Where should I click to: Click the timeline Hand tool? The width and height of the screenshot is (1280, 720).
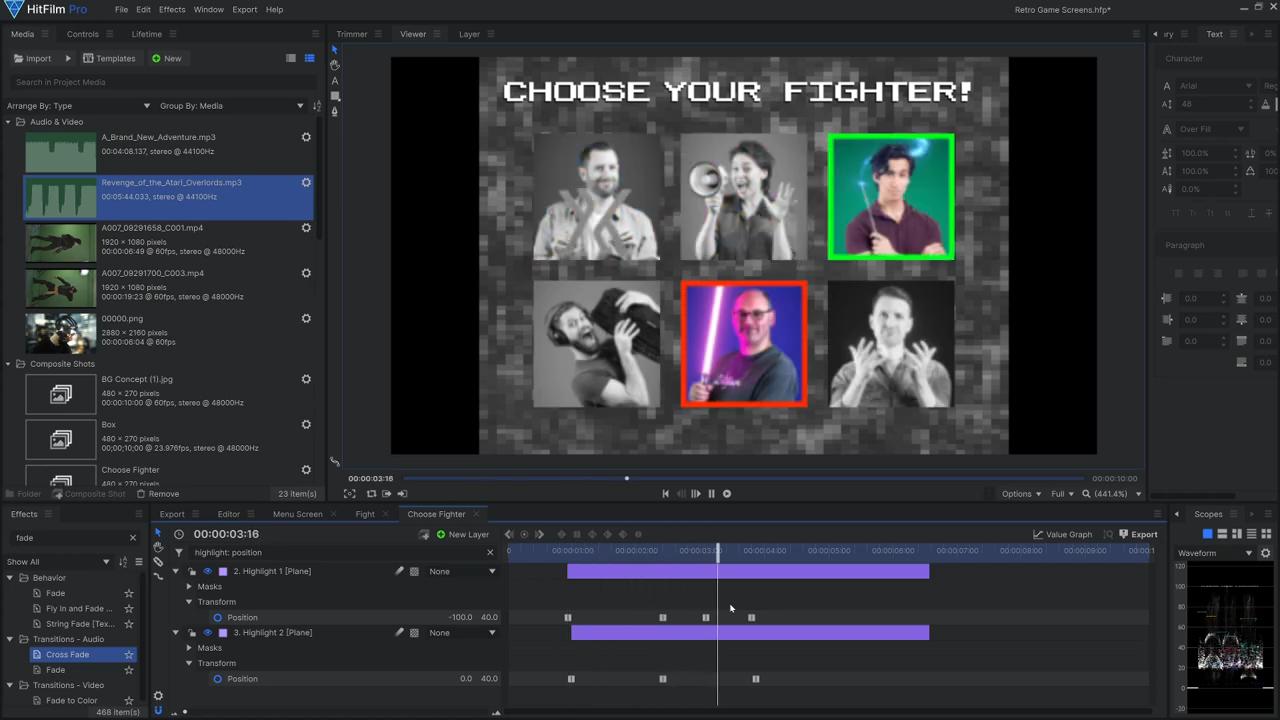158,548
